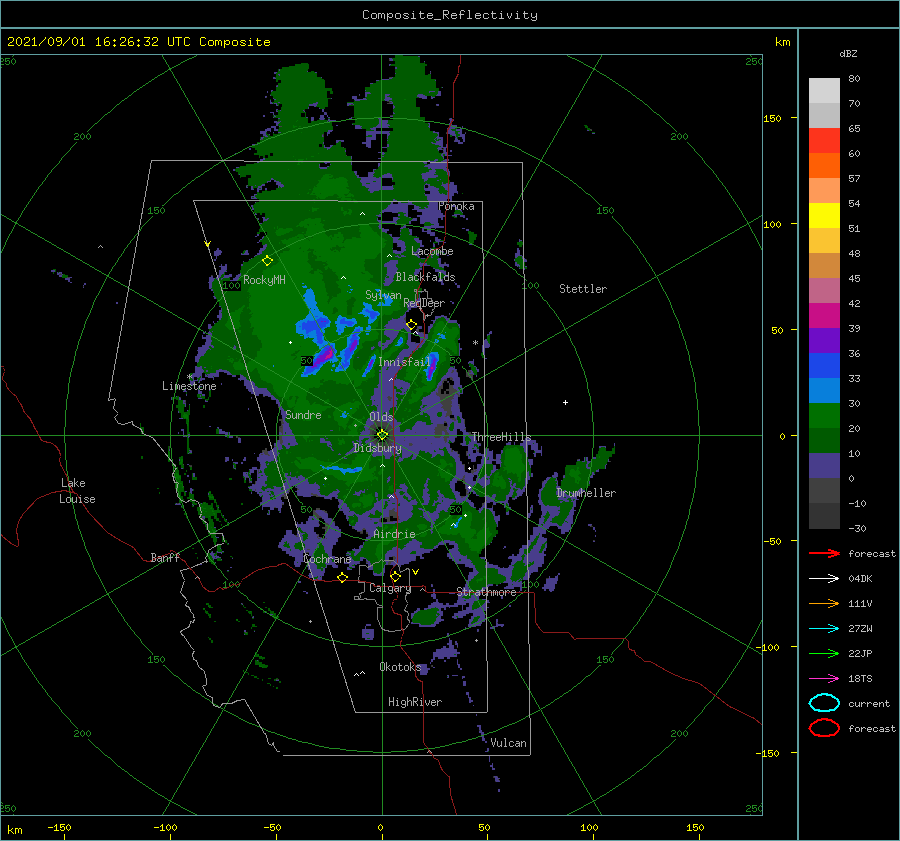
Task: Click the green 22JP arrow icon
Action: click(x=824, y=653)
